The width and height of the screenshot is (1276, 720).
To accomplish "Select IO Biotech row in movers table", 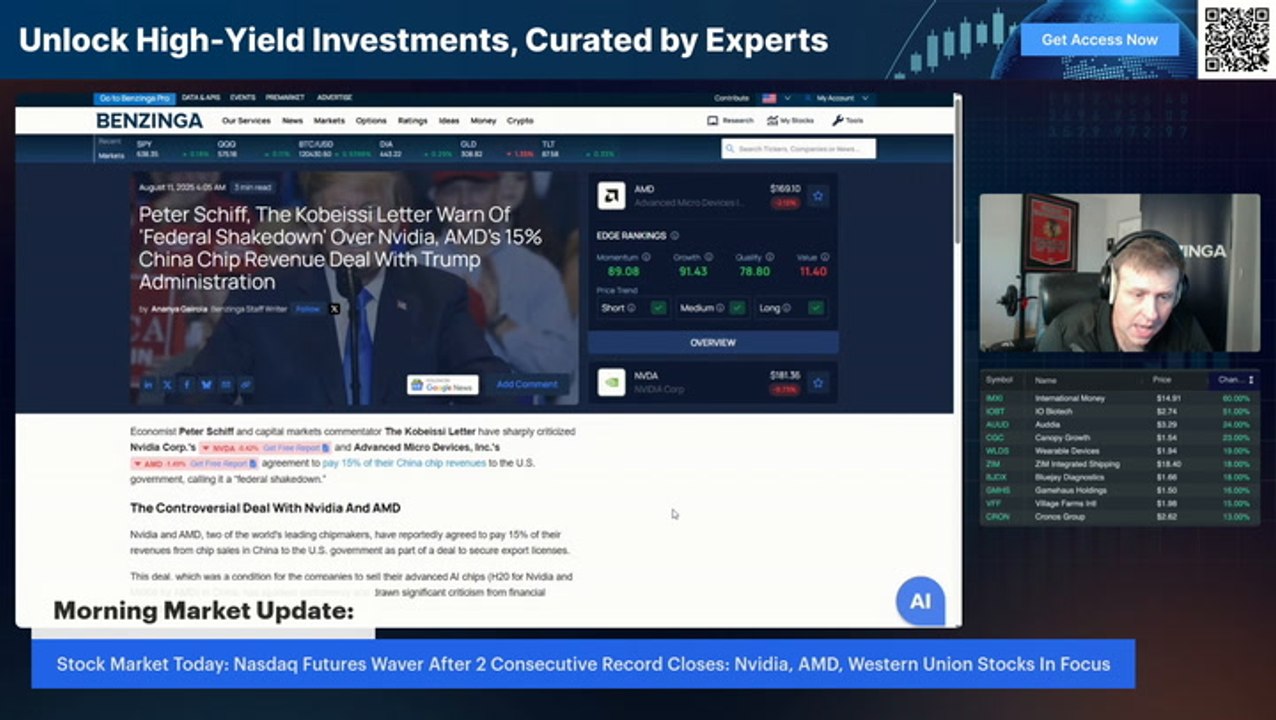I will [x=1120, y=411].
